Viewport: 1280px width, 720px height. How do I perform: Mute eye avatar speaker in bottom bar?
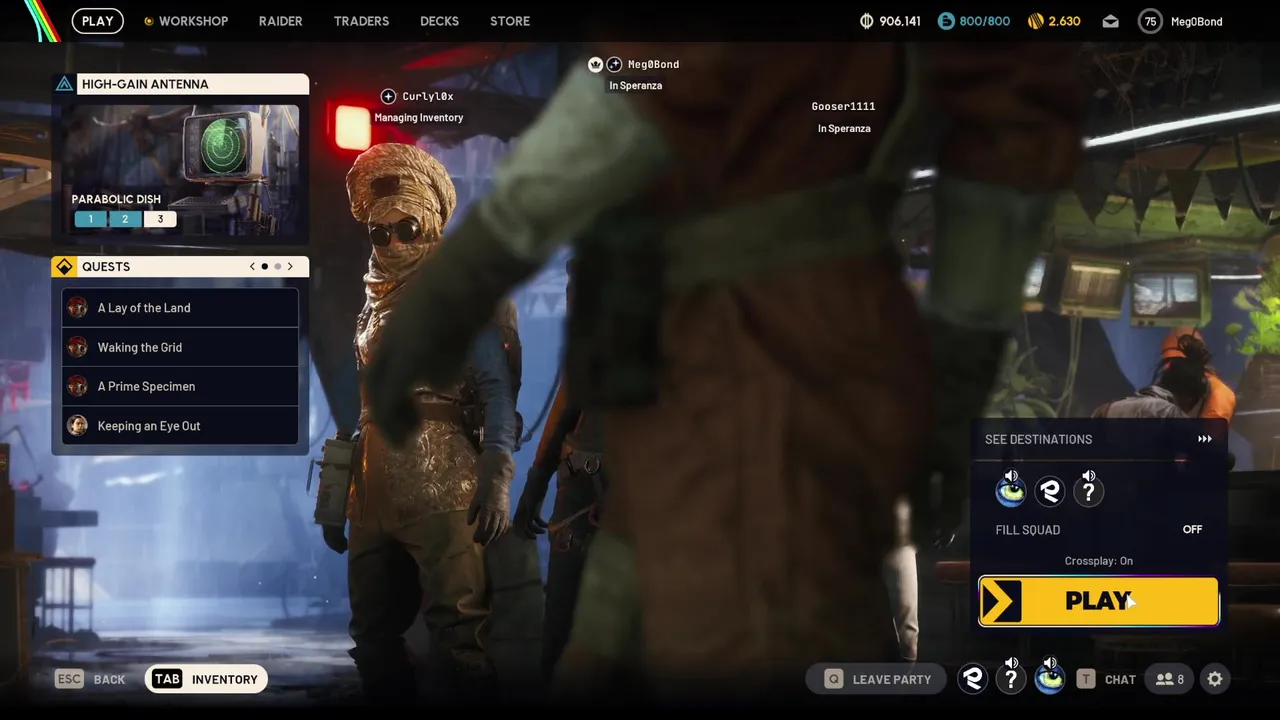pyautogui.click(x=1050, y=663)
